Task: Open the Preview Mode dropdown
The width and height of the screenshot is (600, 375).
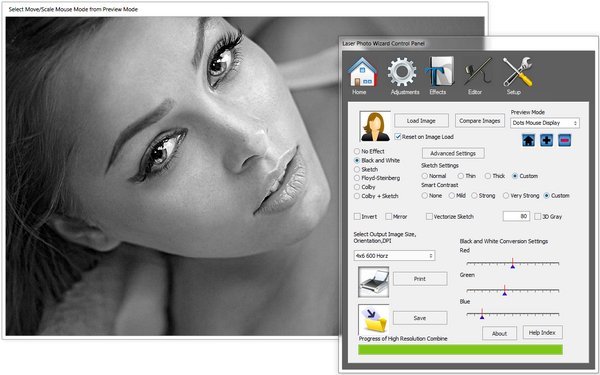Action: [545, 123]
